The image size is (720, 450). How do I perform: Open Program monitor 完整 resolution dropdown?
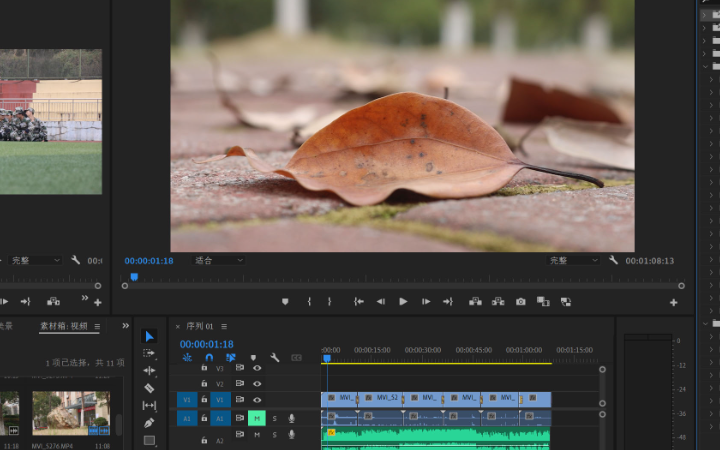[x=573, y=260]
